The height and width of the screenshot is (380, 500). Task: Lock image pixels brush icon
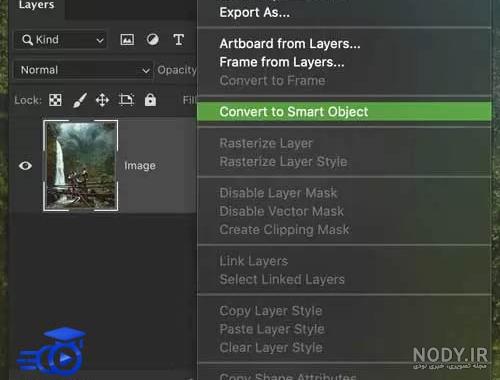tap(80, 100)
